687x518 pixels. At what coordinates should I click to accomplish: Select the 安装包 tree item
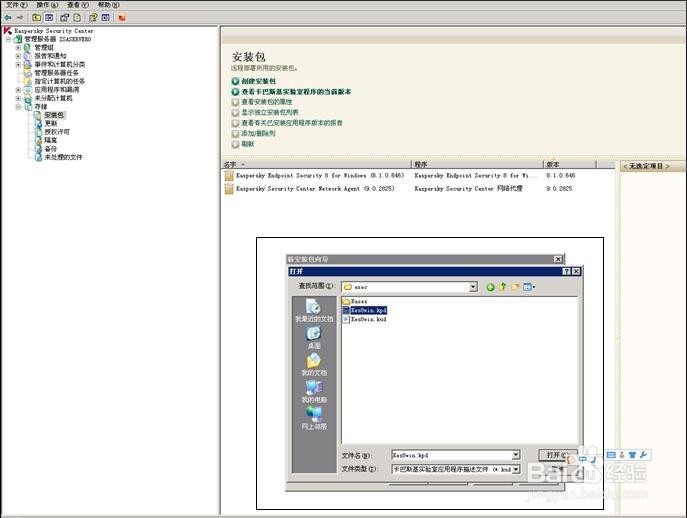pyautogui.click(x=54, y=115)
